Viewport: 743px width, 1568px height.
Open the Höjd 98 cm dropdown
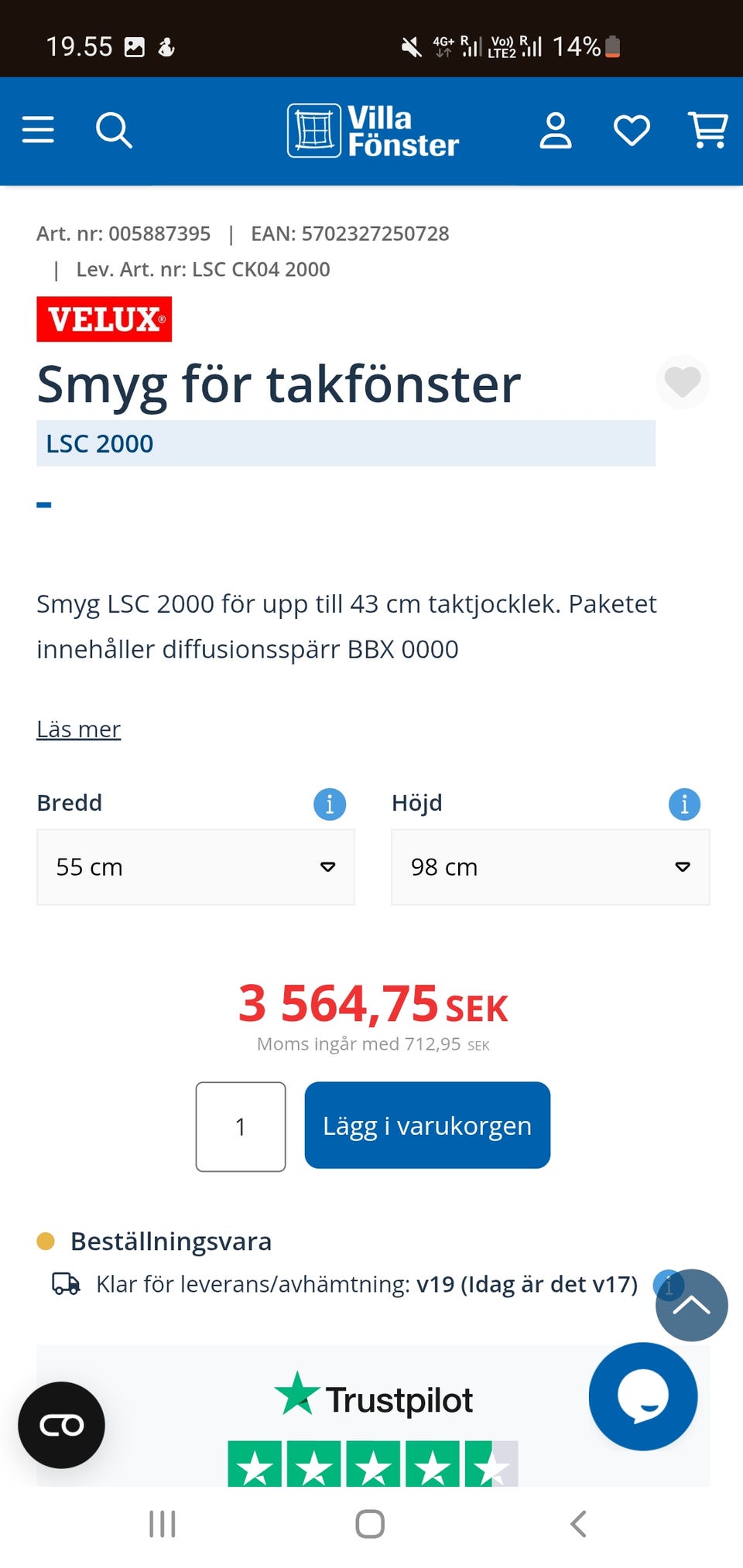(x=550, y=867)
